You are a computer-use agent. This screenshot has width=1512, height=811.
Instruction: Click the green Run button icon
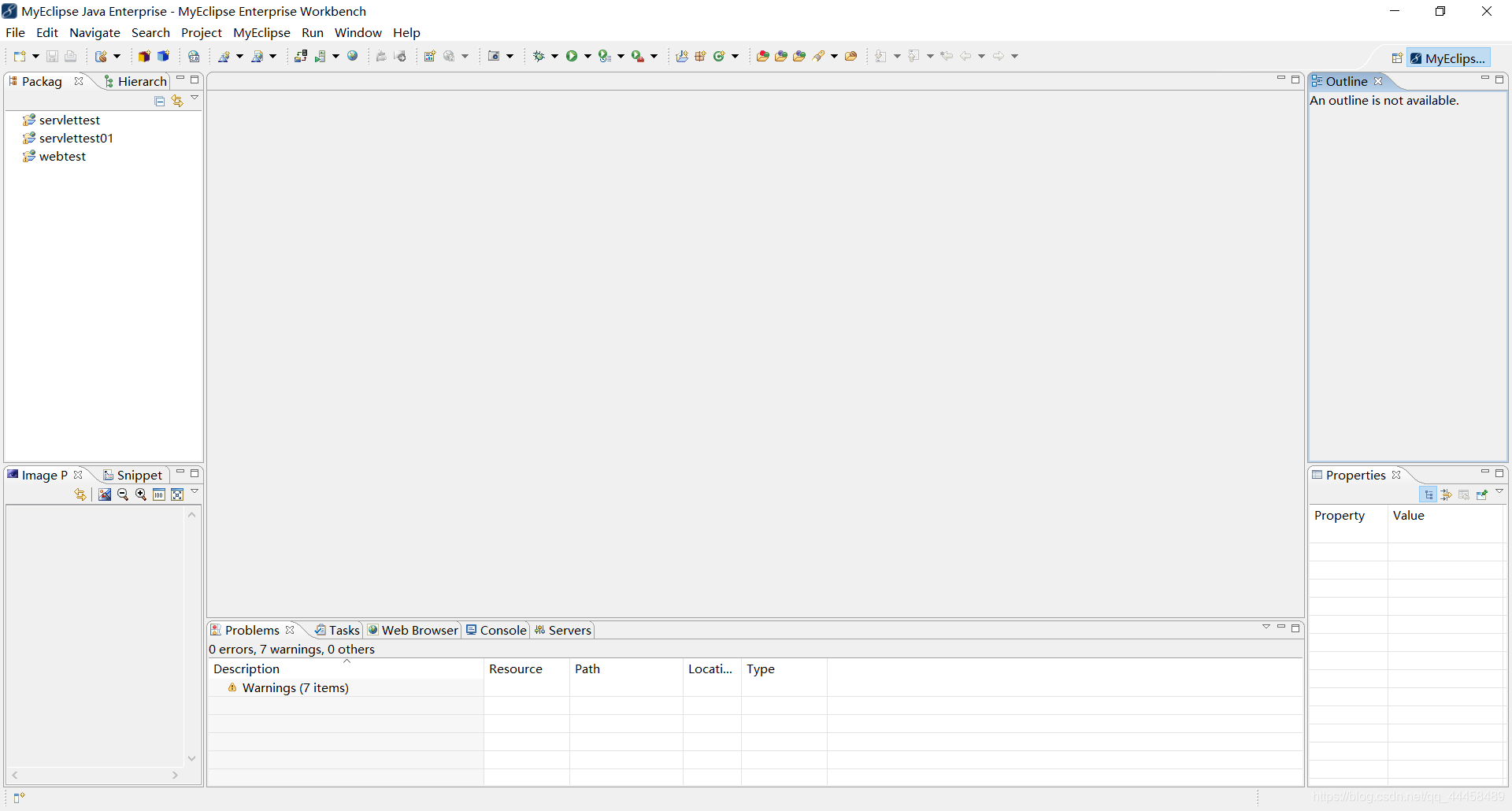pyautogui.click(x=572, y=56)
